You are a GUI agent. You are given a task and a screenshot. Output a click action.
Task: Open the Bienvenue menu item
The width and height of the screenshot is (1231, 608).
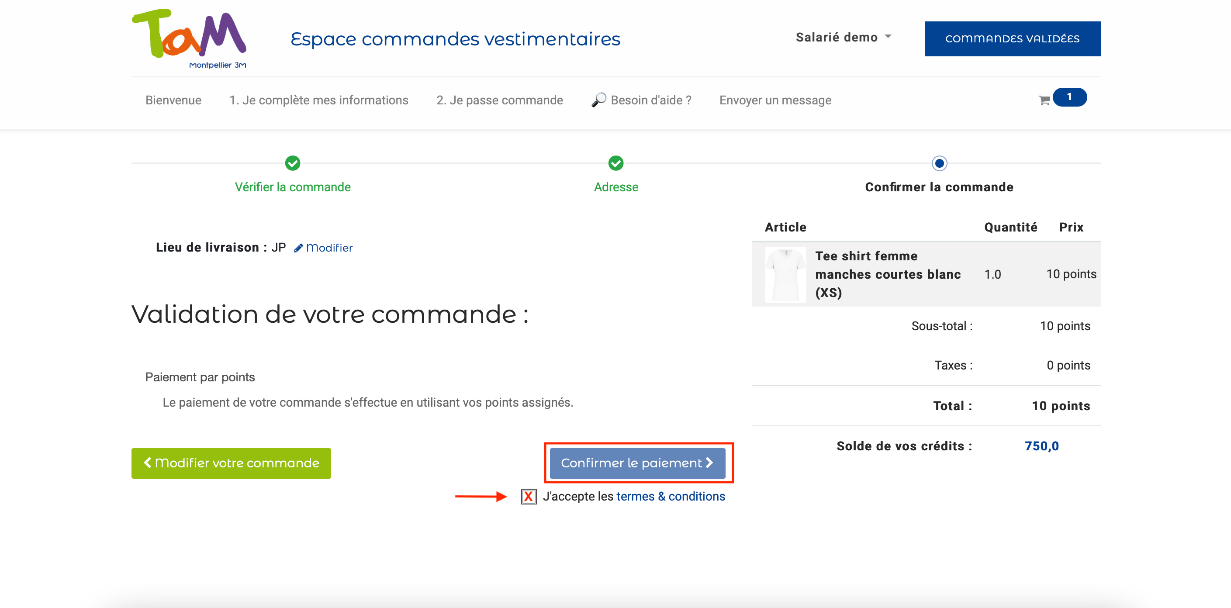click(x=173, y=100)
